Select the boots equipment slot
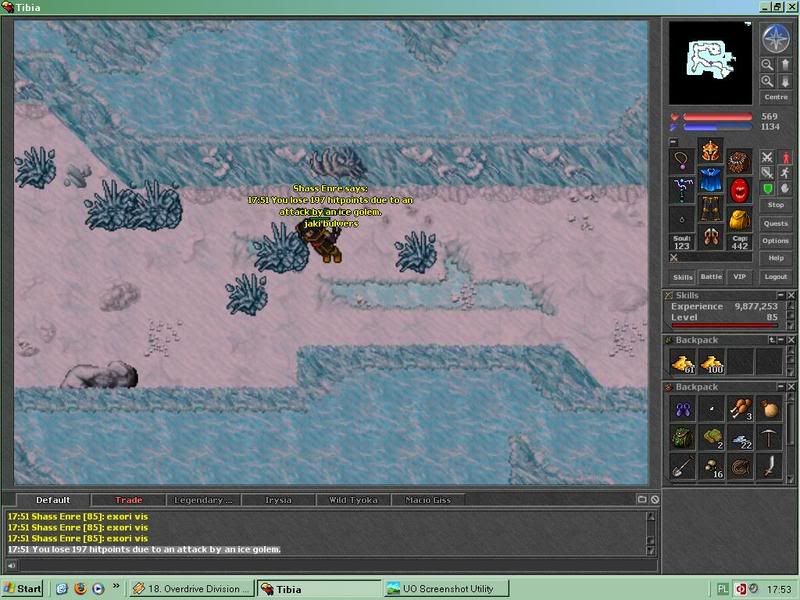Image resolution: width=800 pixels, height=600 pixels. click(x=711, y=237)
